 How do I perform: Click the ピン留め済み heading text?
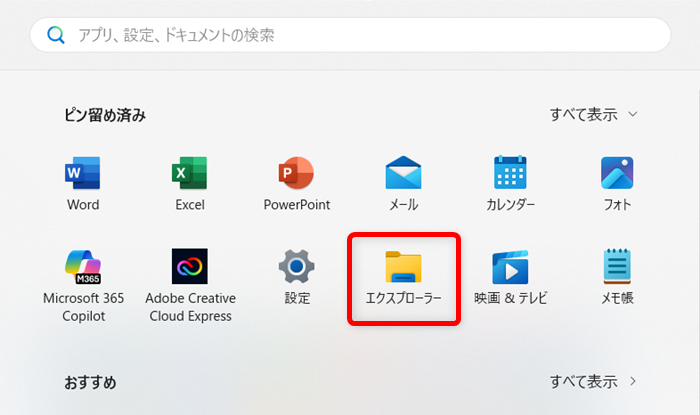(x=105, y=115)
